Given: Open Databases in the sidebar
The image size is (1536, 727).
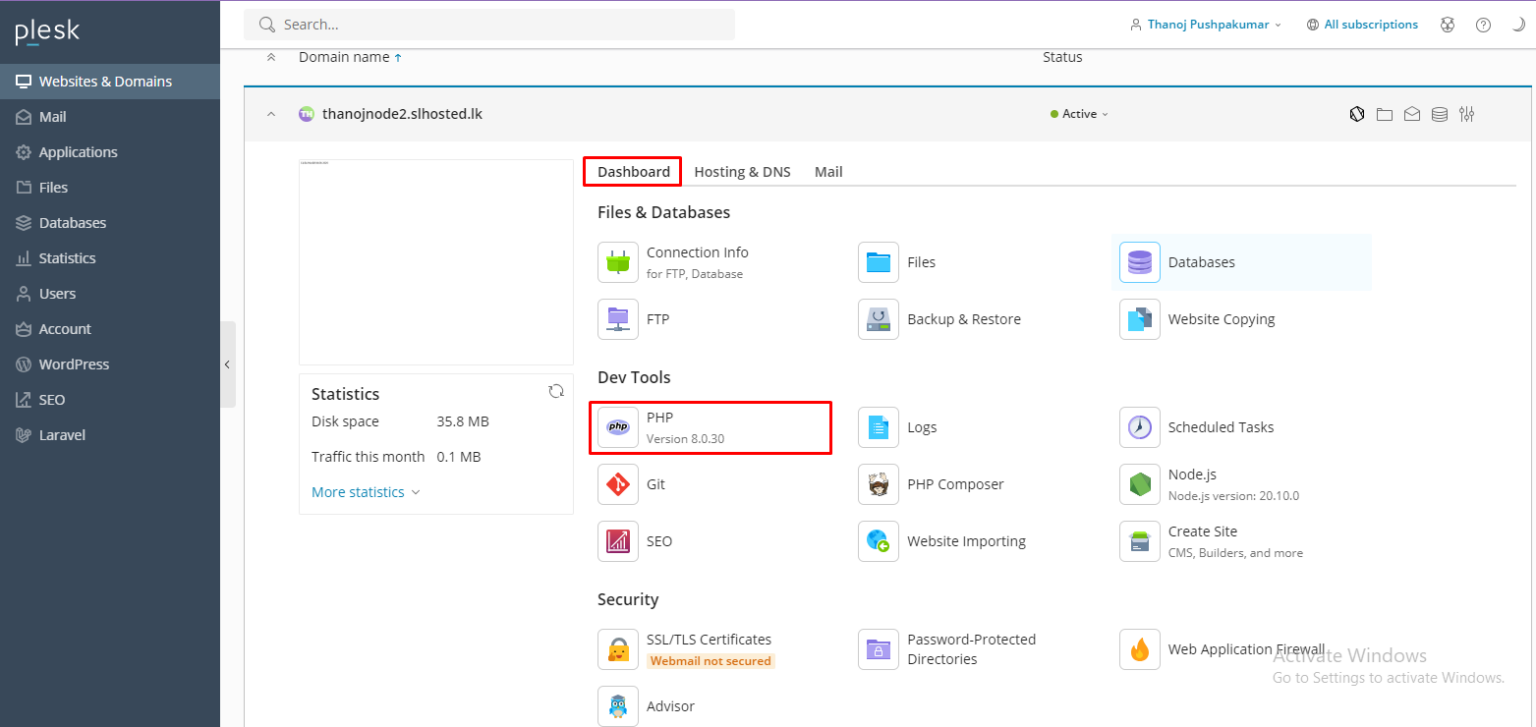Looking at the screenshot, I should pyautogui.click(x=72, y=223).
